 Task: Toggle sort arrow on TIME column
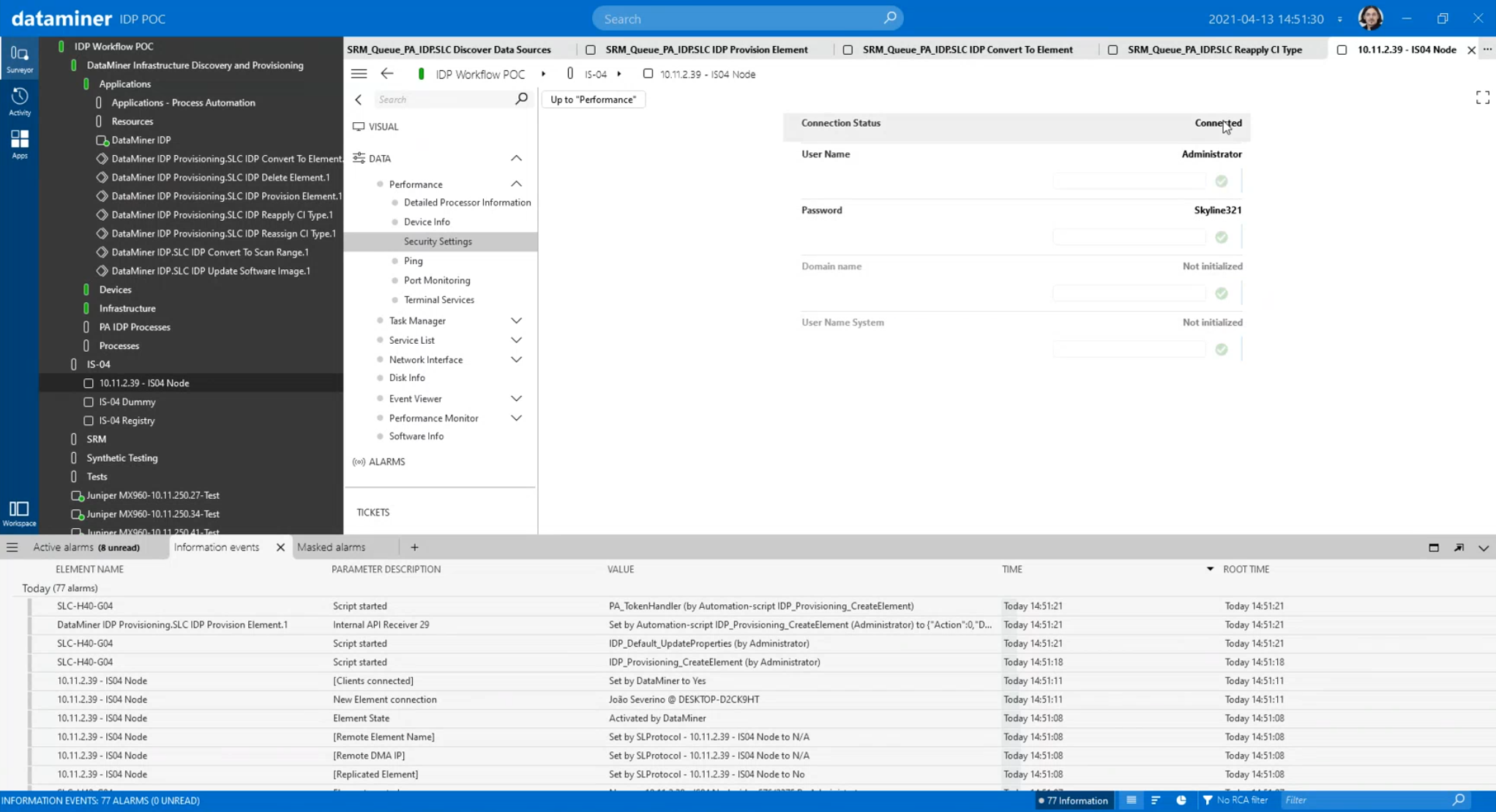[x=1209, y=569]
